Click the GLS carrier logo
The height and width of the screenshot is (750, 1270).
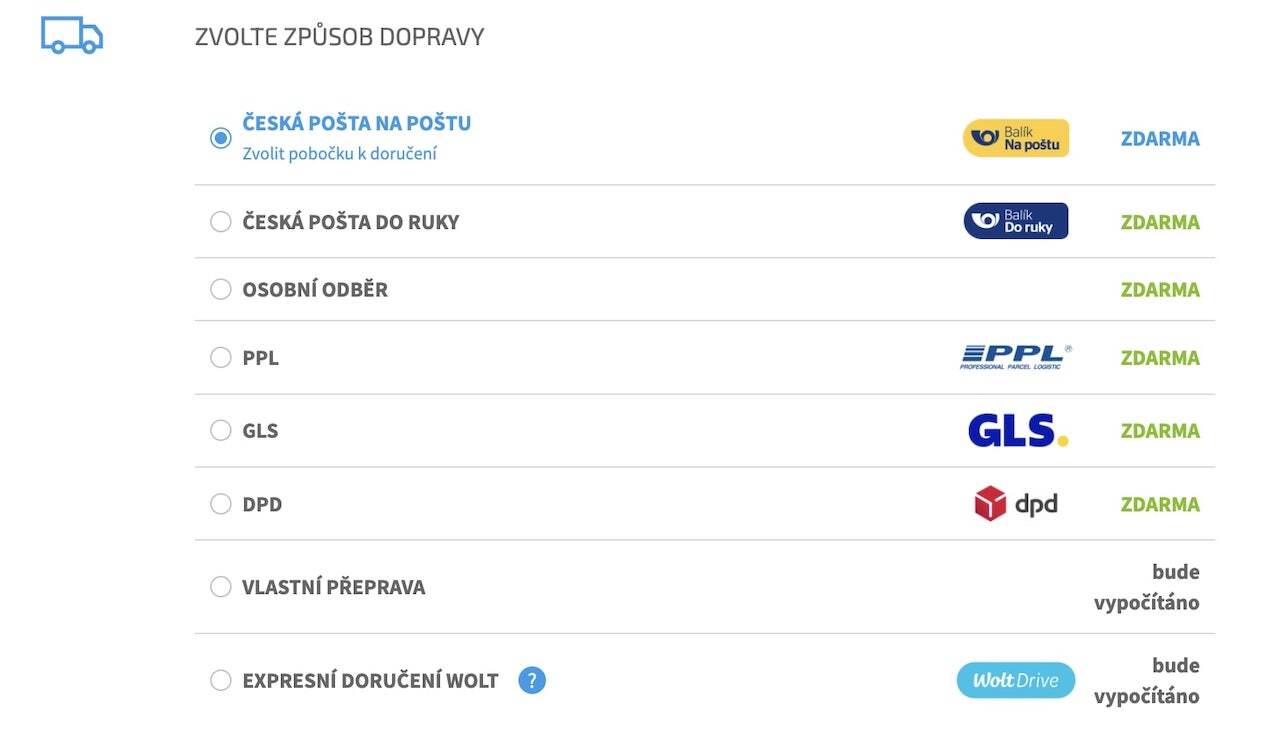point(1018,431)
